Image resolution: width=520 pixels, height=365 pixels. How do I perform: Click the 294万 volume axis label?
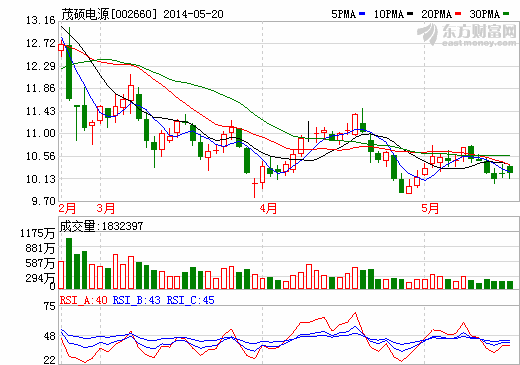tap(40, 278)
